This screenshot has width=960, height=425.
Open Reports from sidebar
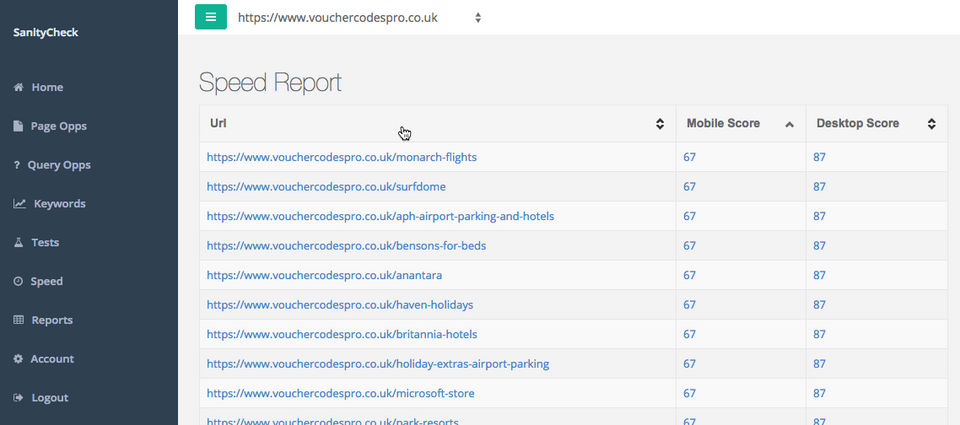click(x=52, y=320)
